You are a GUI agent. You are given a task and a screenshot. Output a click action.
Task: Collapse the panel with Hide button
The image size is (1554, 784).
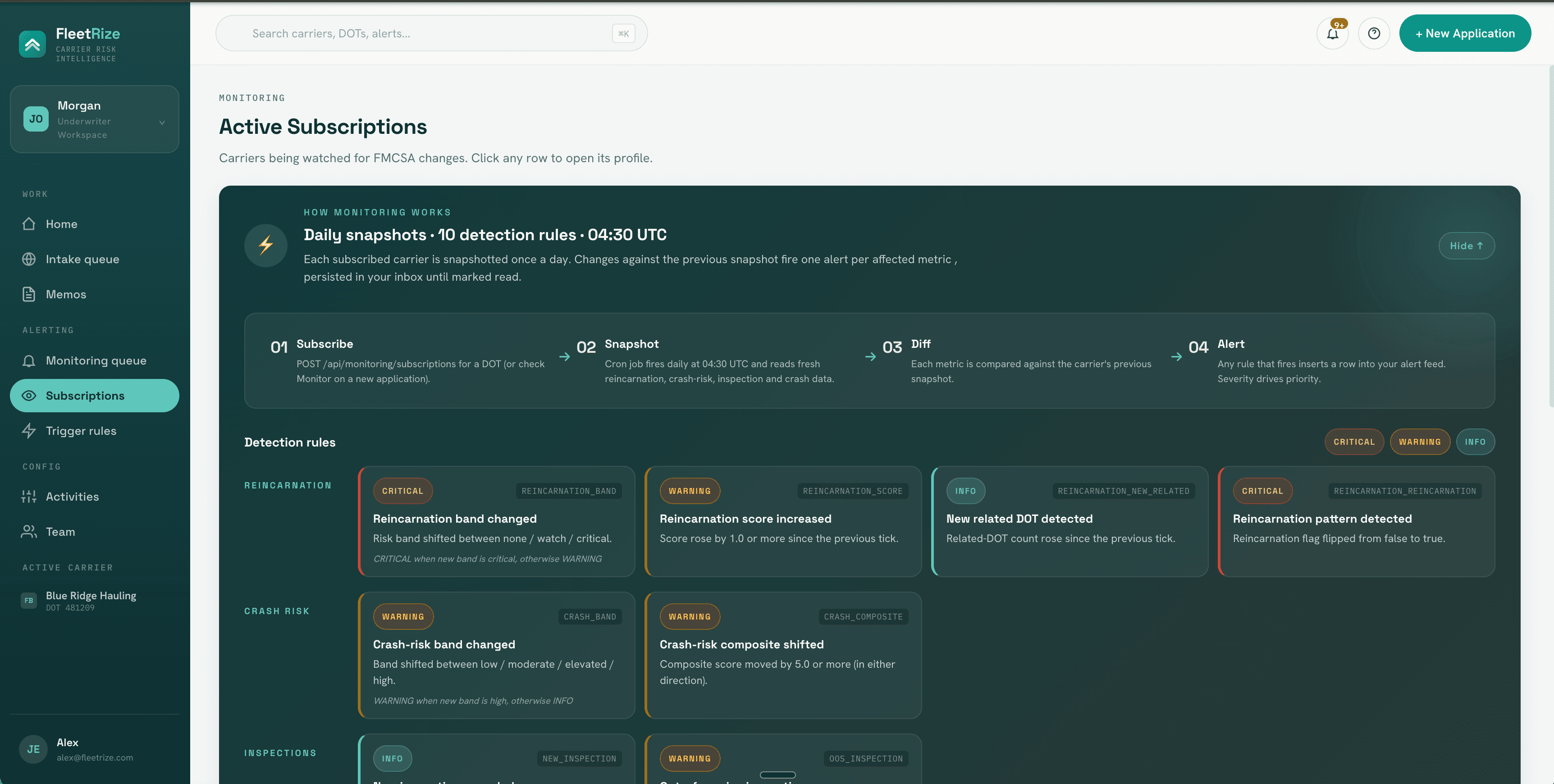[1467, 246]
